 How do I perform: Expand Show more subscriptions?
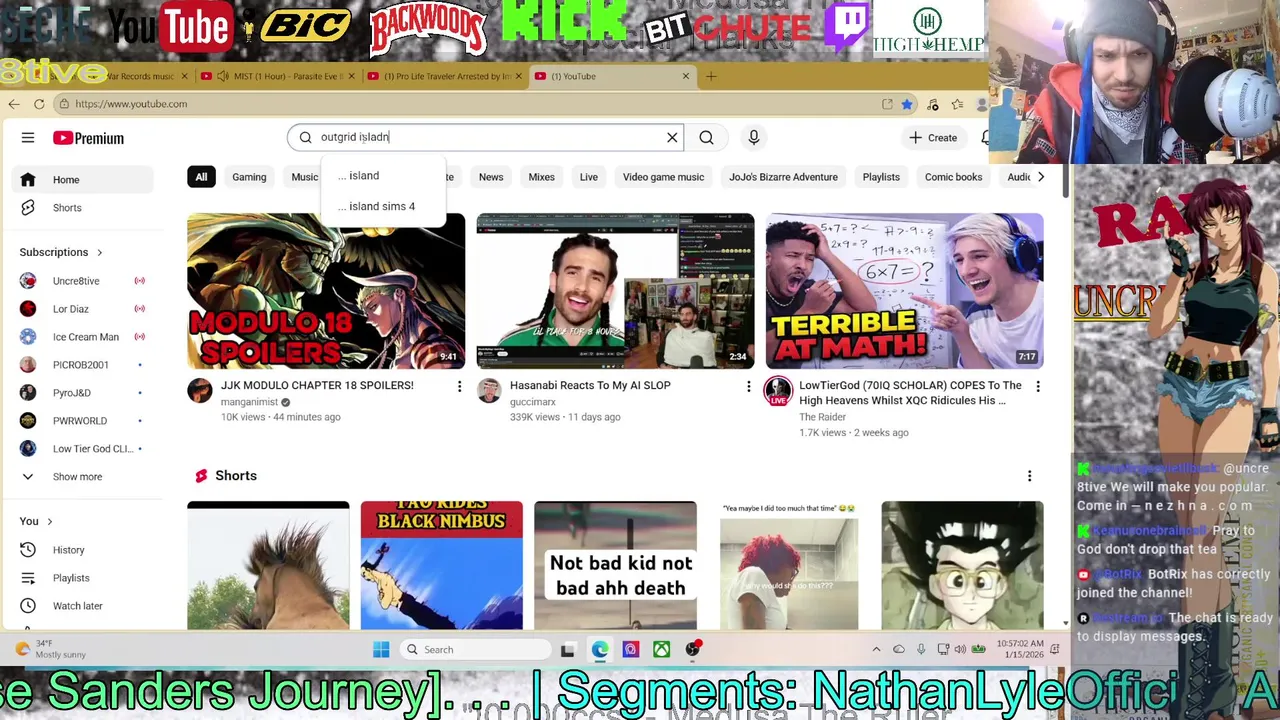(x=82, y=477)
